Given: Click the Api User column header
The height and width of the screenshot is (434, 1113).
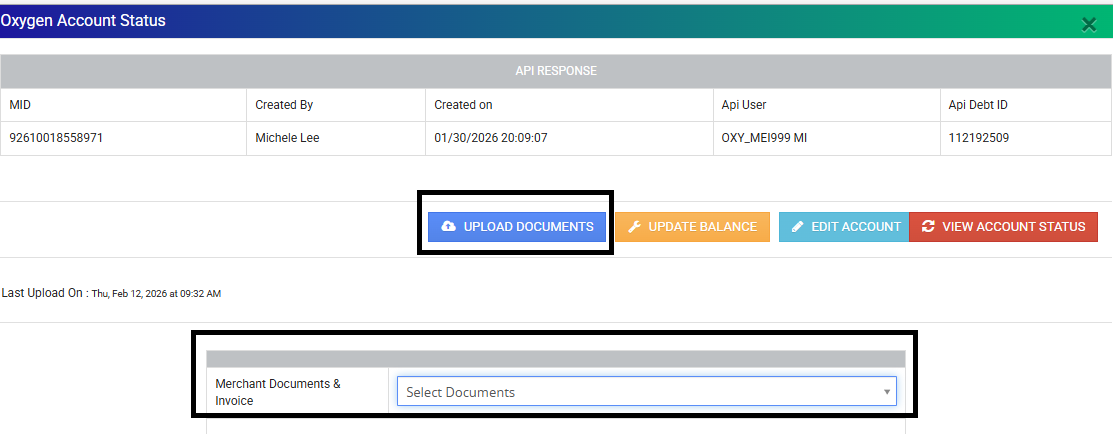Looking at the screenshot, I should pos(744,104).
